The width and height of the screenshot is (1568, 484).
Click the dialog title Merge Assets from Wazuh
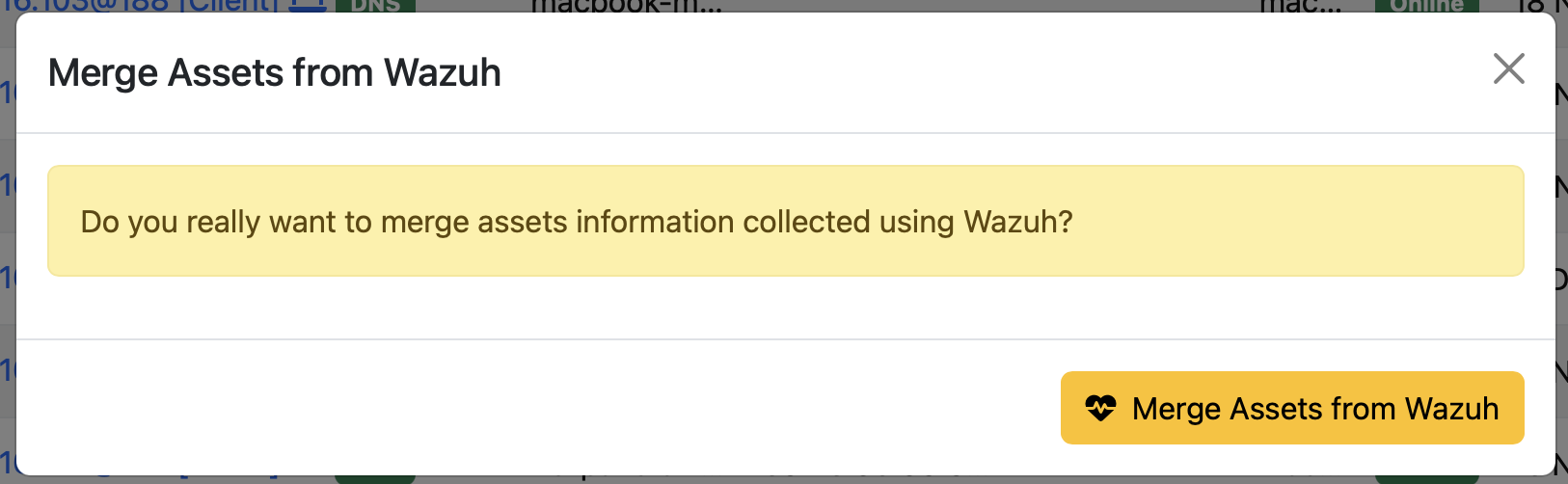pyautogui.click(x=275, y=73)
